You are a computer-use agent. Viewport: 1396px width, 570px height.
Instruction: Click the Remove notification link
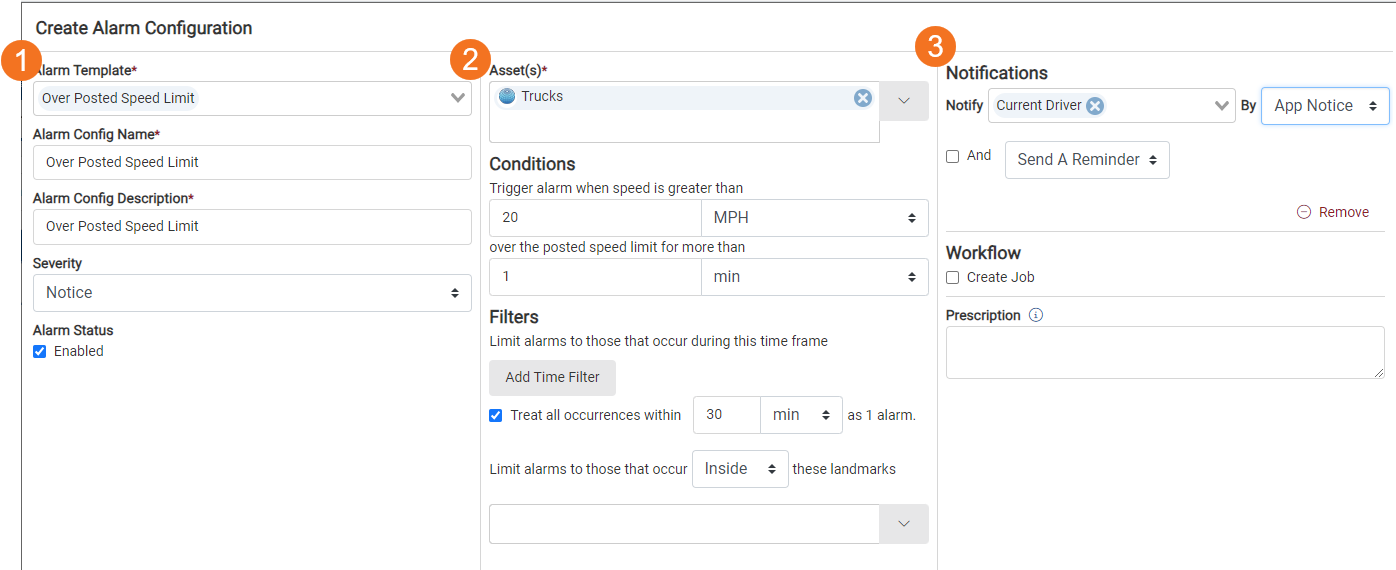[1344, 212]
